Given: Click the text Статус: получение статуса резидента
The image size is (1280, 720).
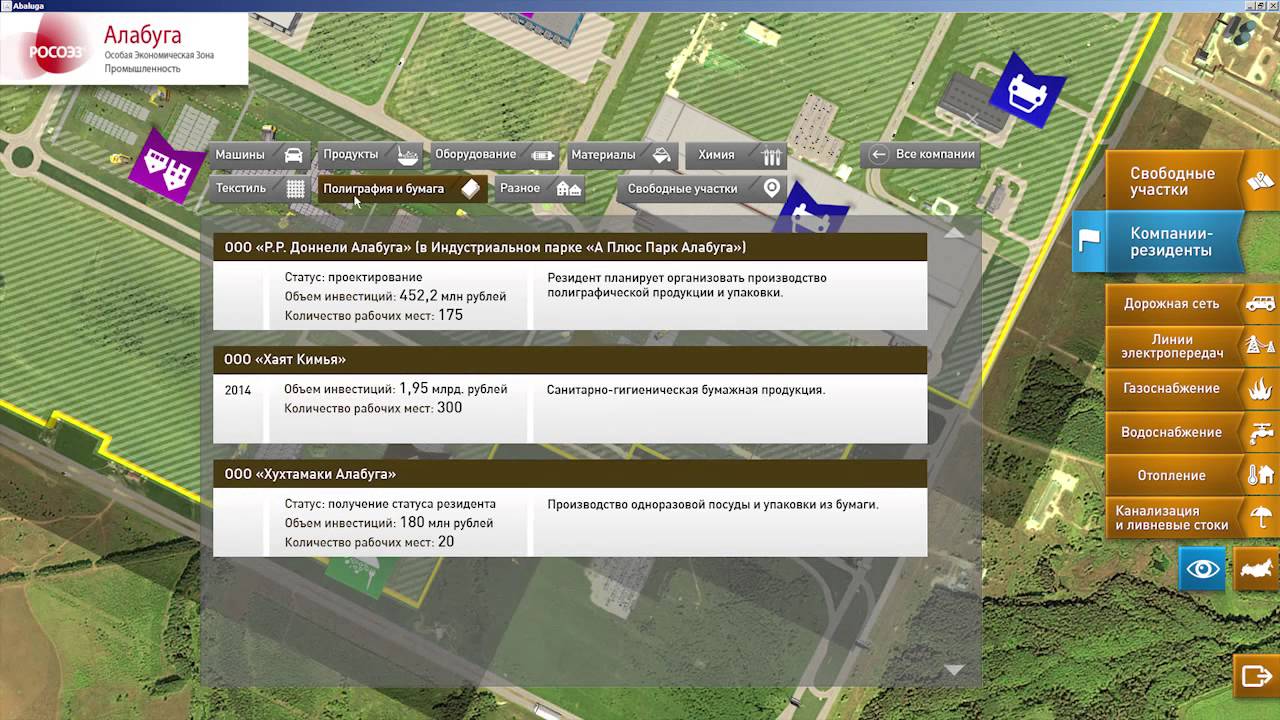Looking at the screenshot, I should tap(390, 504).
